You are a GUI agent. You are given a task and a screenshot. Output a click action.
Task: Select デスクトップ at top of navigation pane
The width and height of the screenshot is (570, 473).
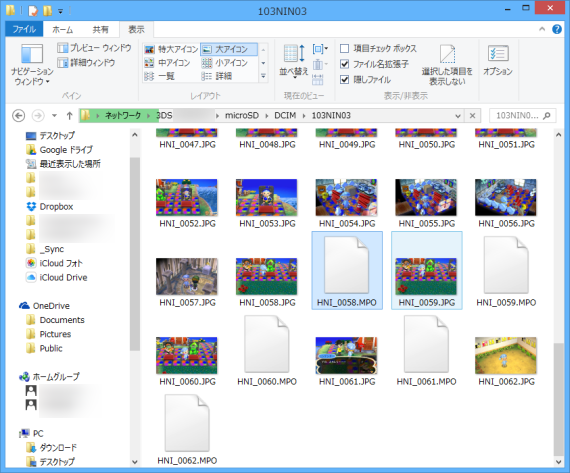50,136
